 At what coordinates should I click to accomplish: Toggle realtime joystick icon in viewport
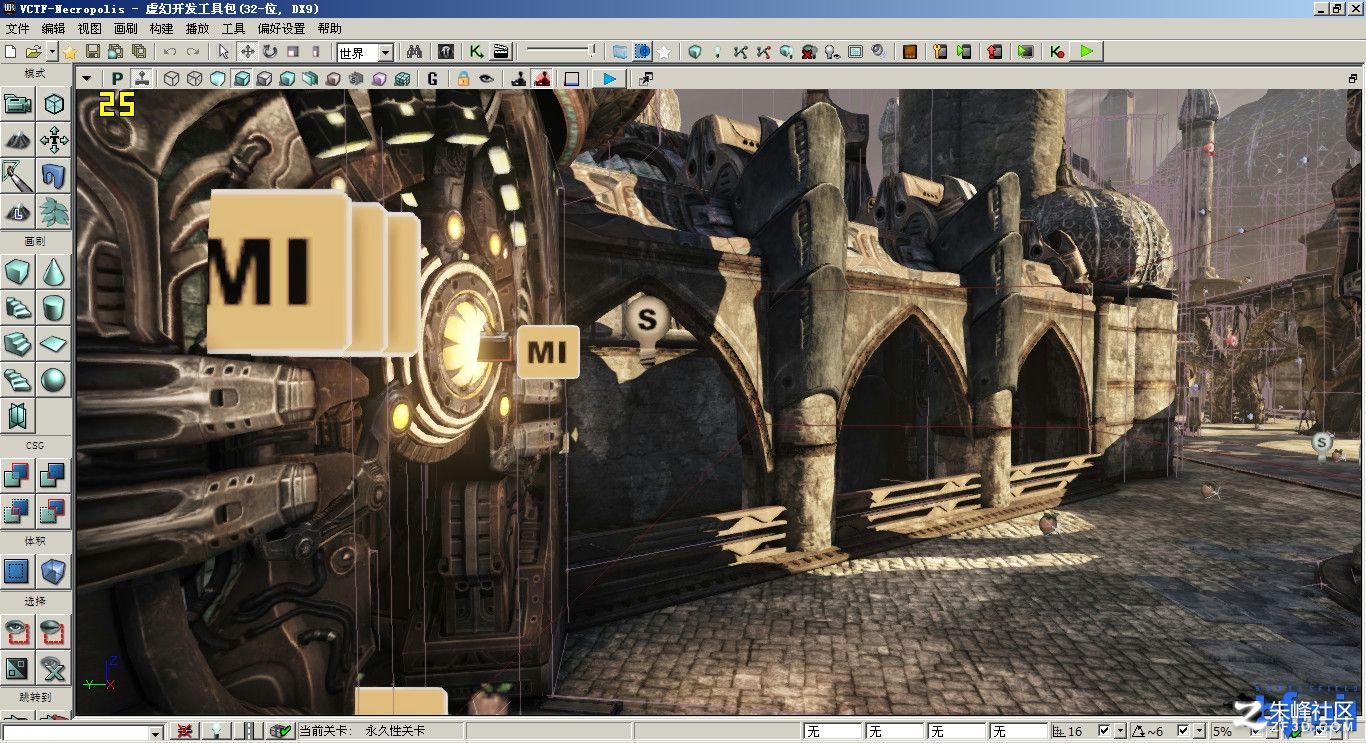(x=142, y=78)
